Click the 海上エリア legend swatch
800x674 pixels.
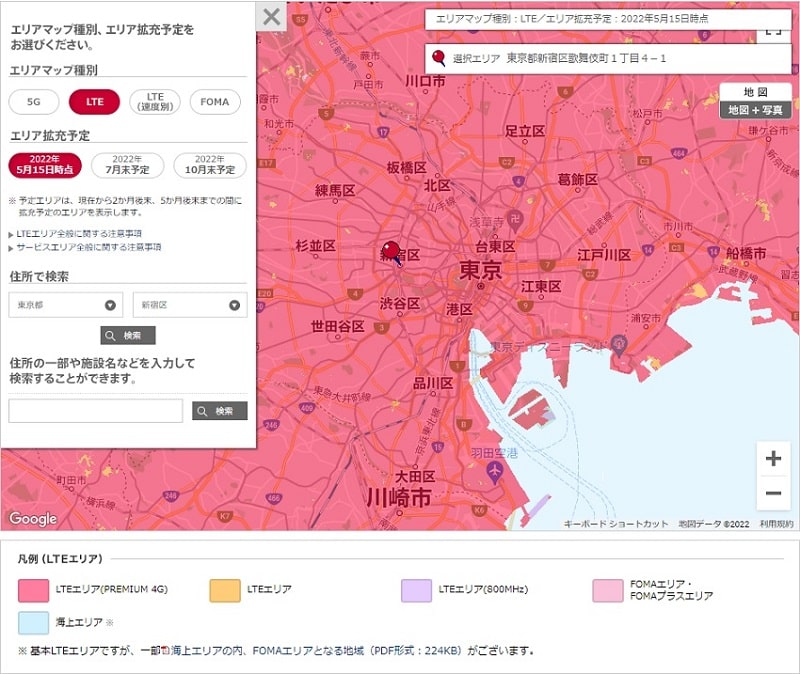pos(34,623)
